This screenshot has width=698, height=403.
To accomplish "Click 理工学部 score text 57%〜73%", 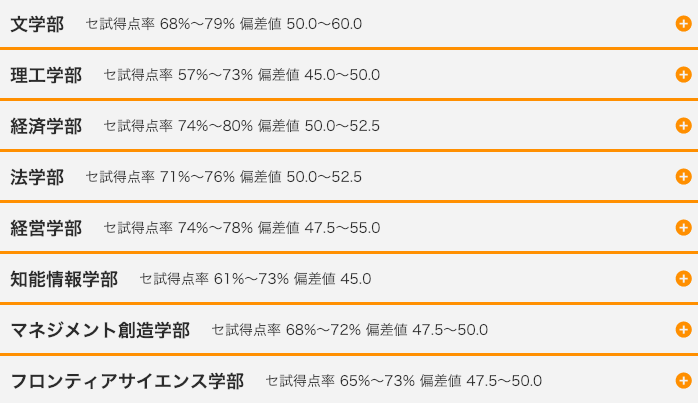I will (x=215, y=74).
